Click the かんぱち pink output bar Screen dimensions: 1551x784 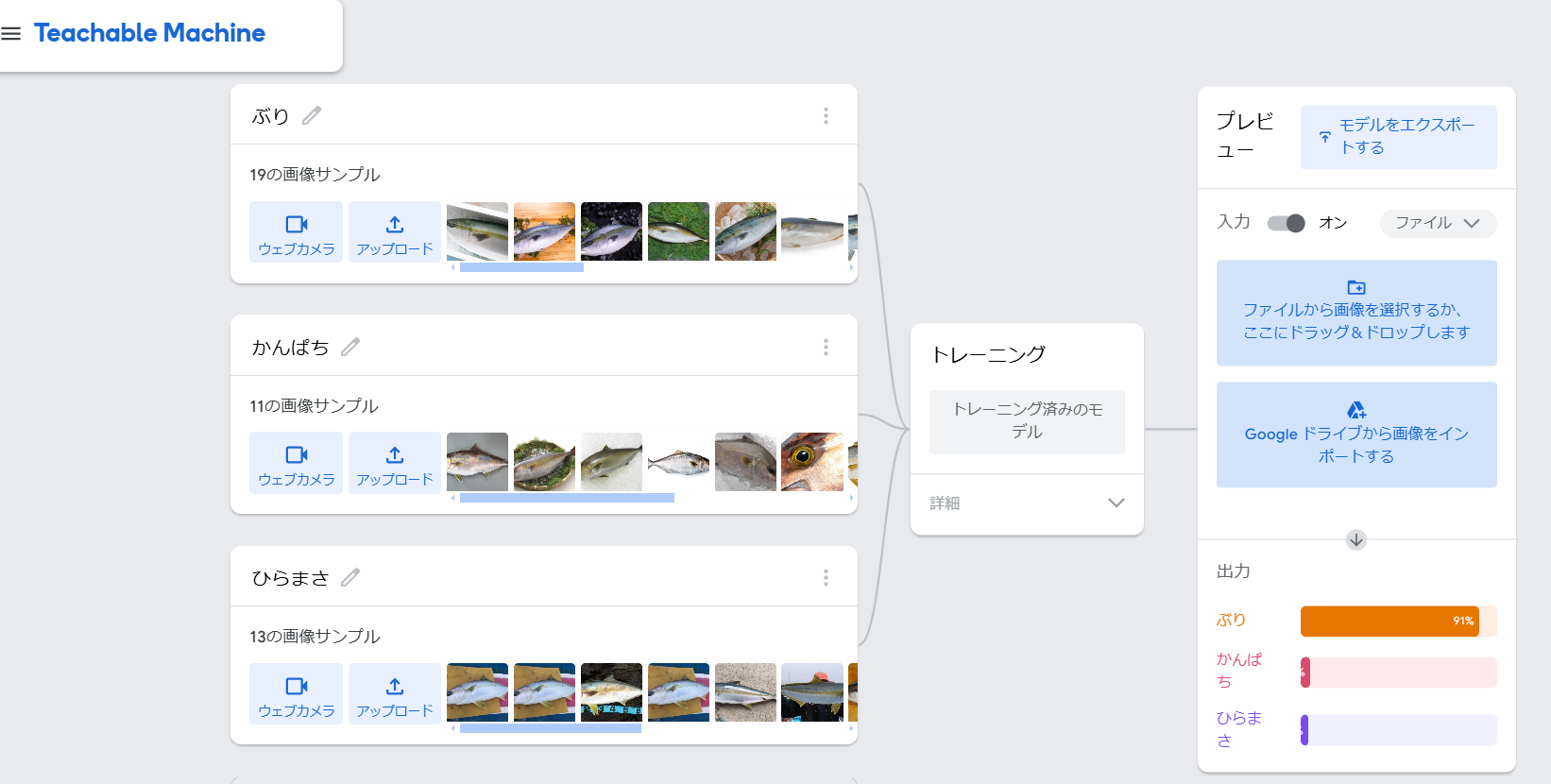1398,673
